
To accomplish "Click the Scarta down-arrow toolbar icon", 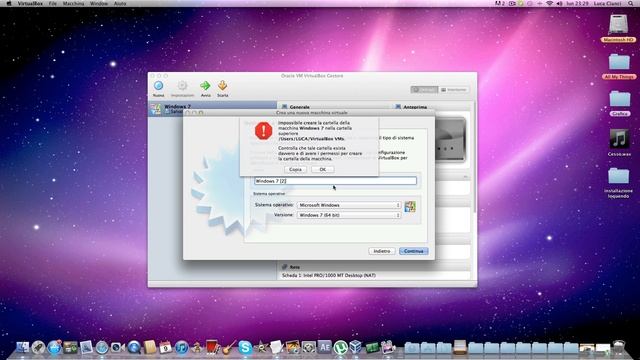I will click(222, 86).
